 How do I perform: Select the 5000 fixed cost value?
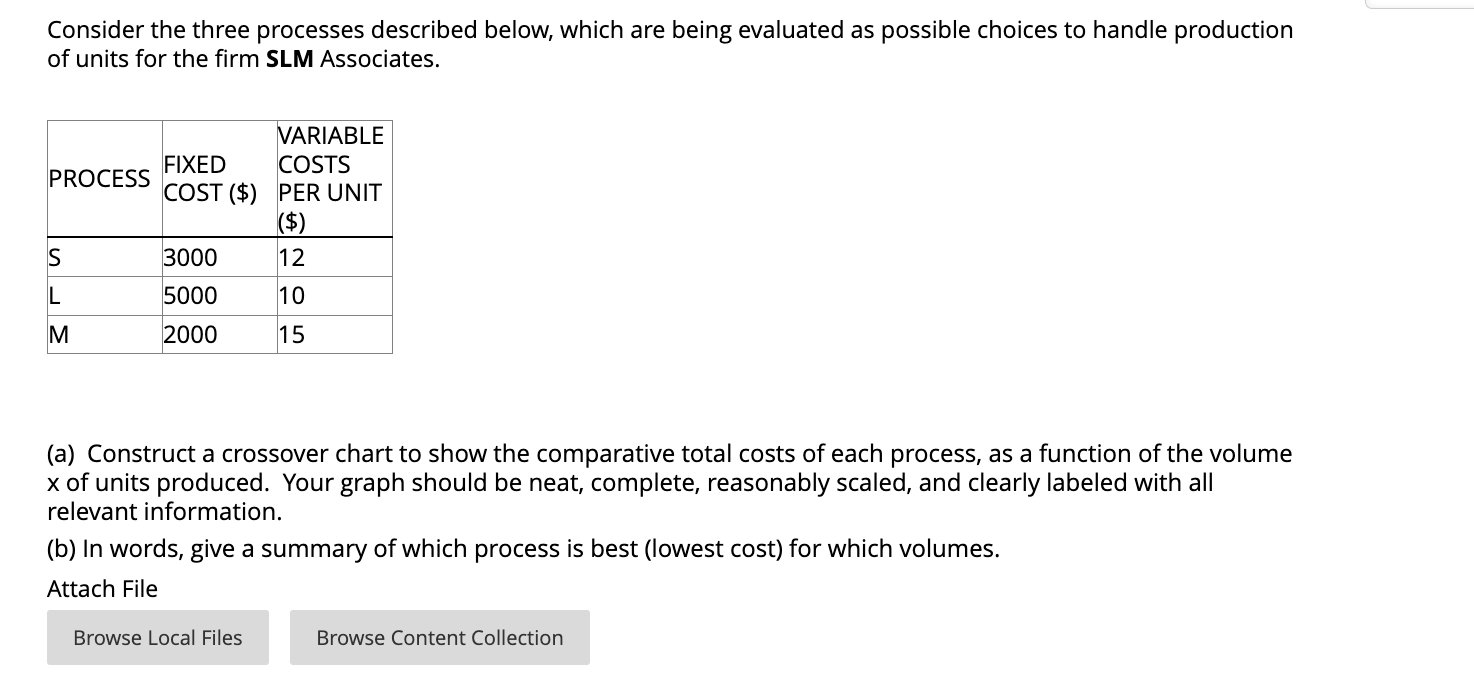[x=190, y=296]
